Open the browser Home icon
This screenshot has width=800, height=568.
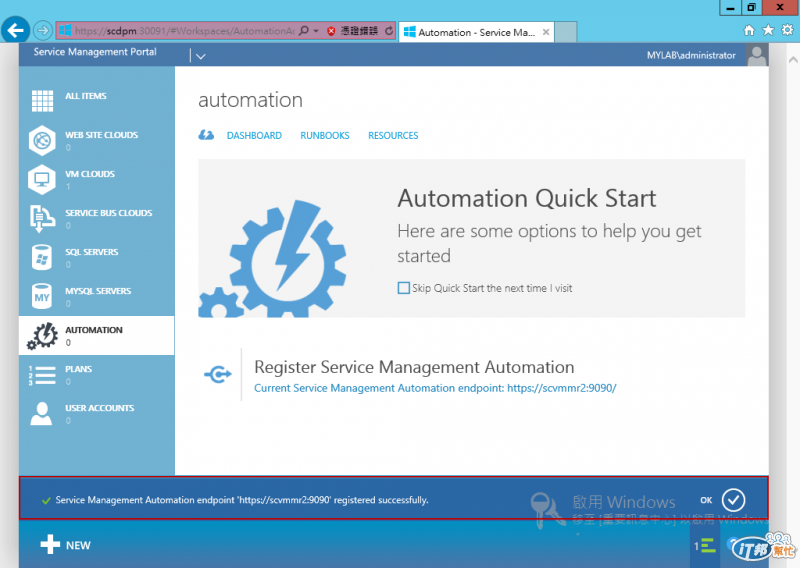[x=748, y=31]
